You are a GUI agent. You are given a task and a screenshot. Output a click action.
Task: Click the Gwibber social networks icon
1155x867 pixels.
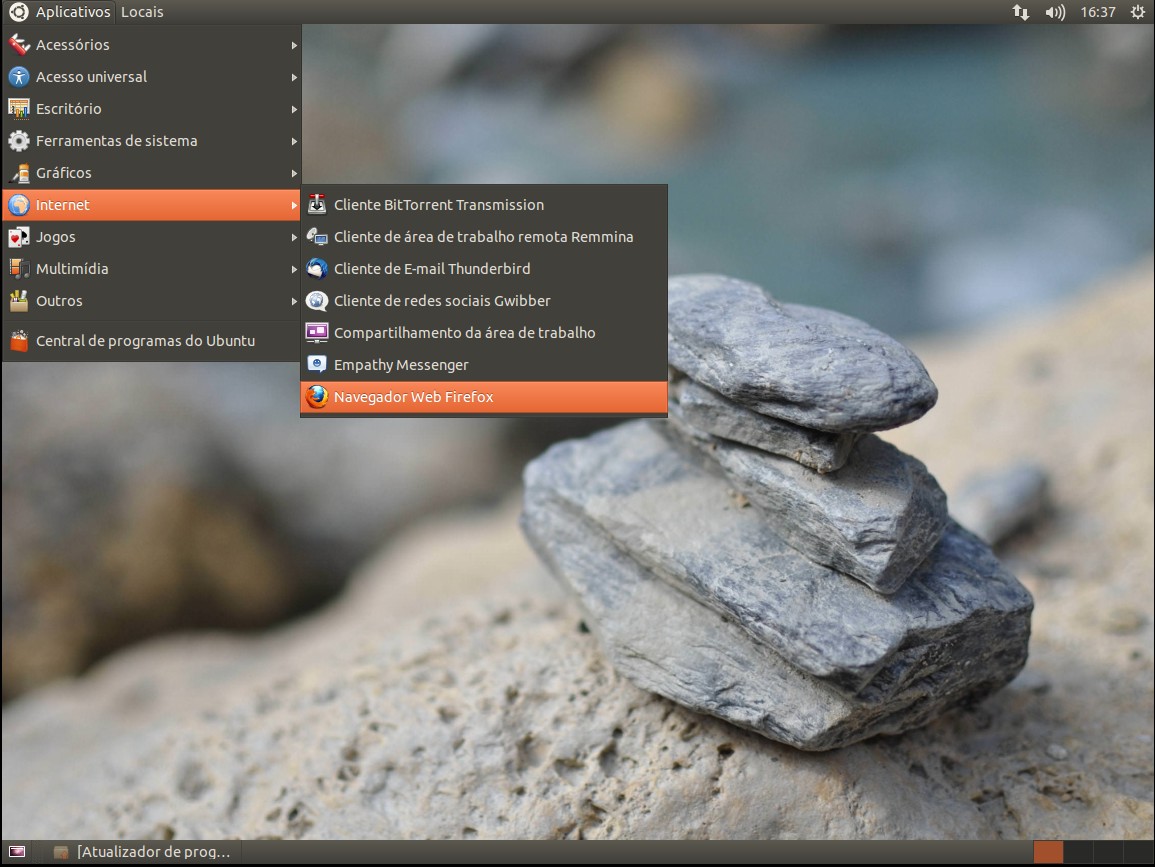pos(317,301)
